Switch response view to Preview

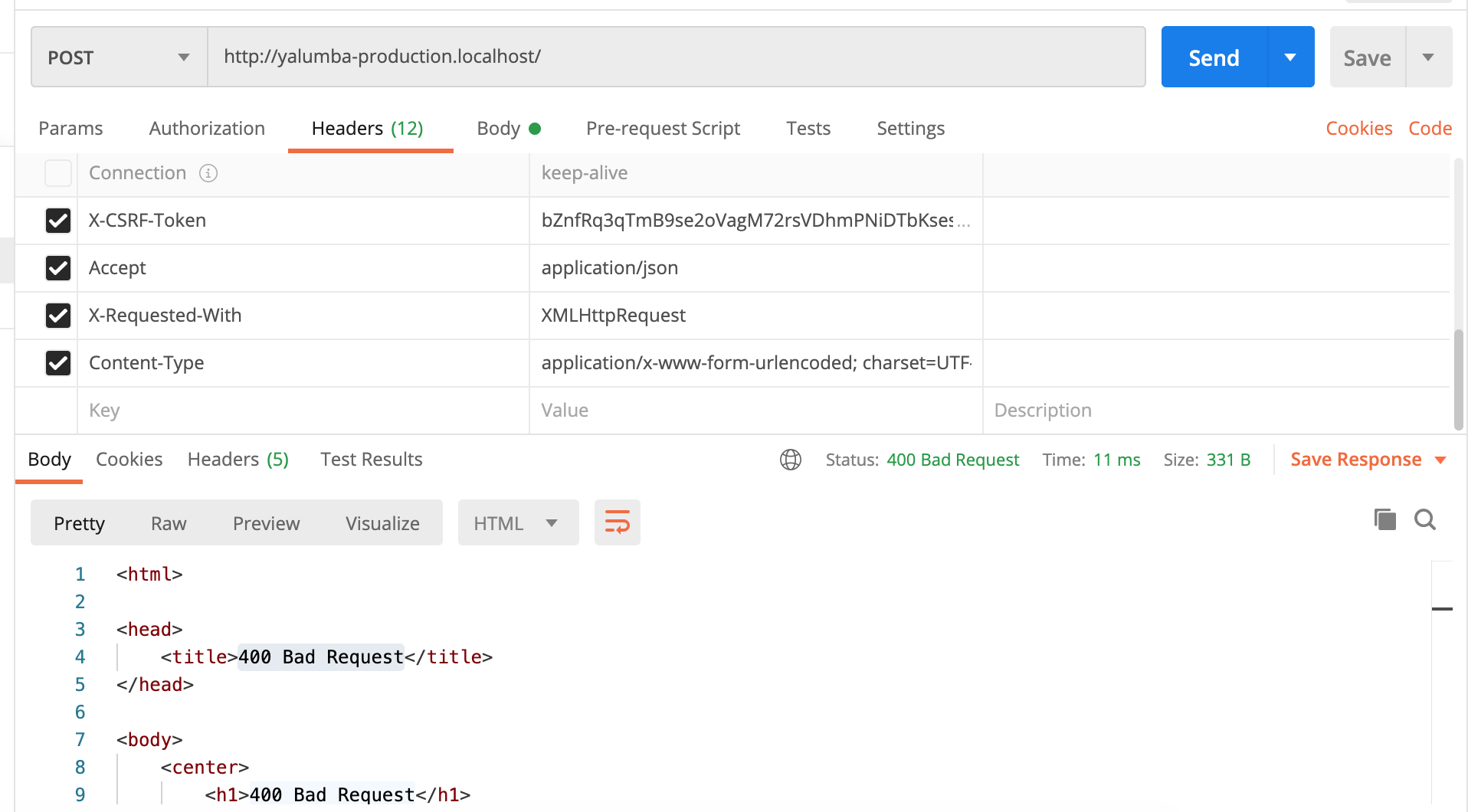(266, 523)
